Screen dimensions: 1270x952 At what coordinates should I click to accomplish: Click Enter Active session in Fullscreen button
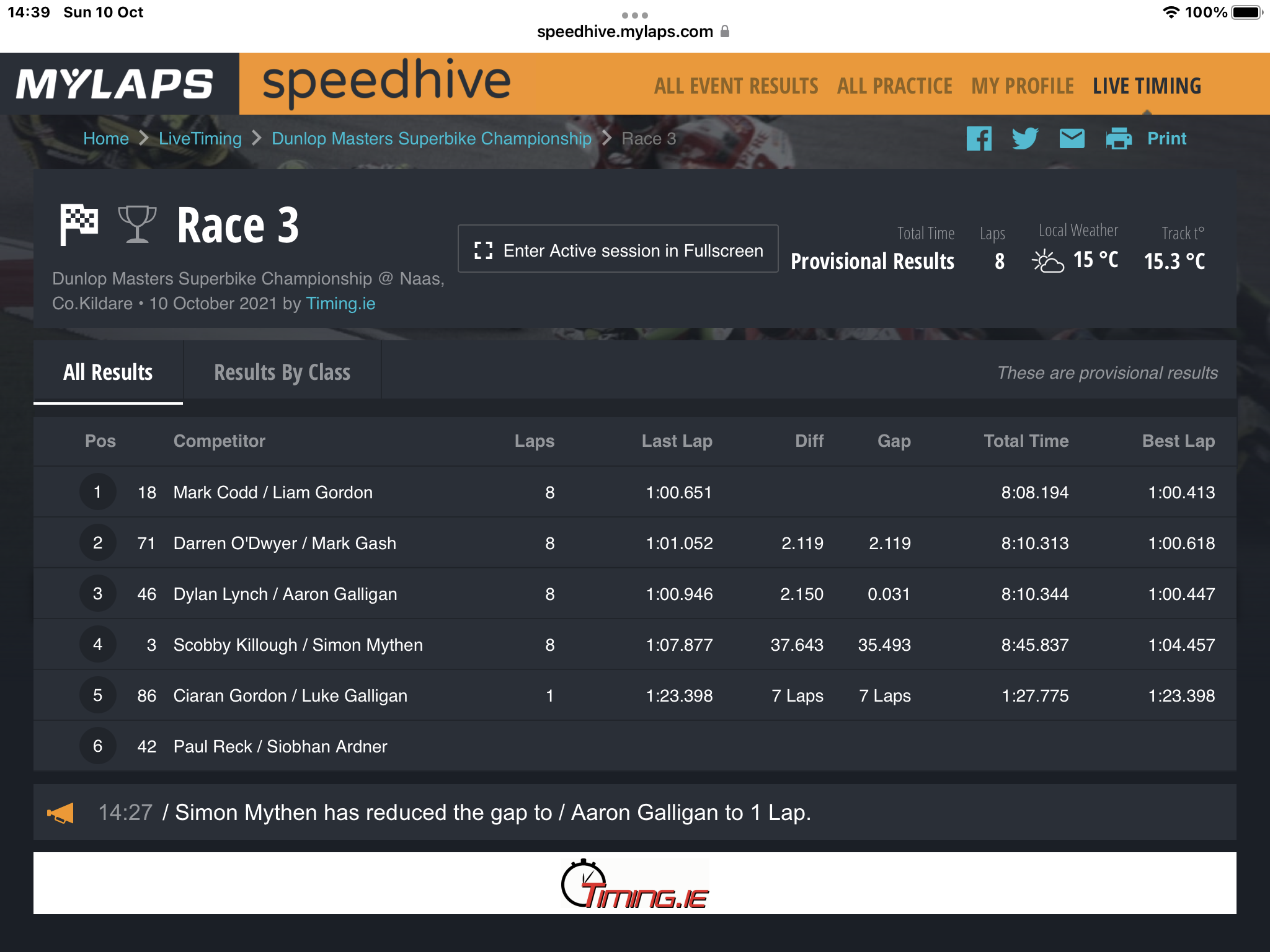coord(618,249)
